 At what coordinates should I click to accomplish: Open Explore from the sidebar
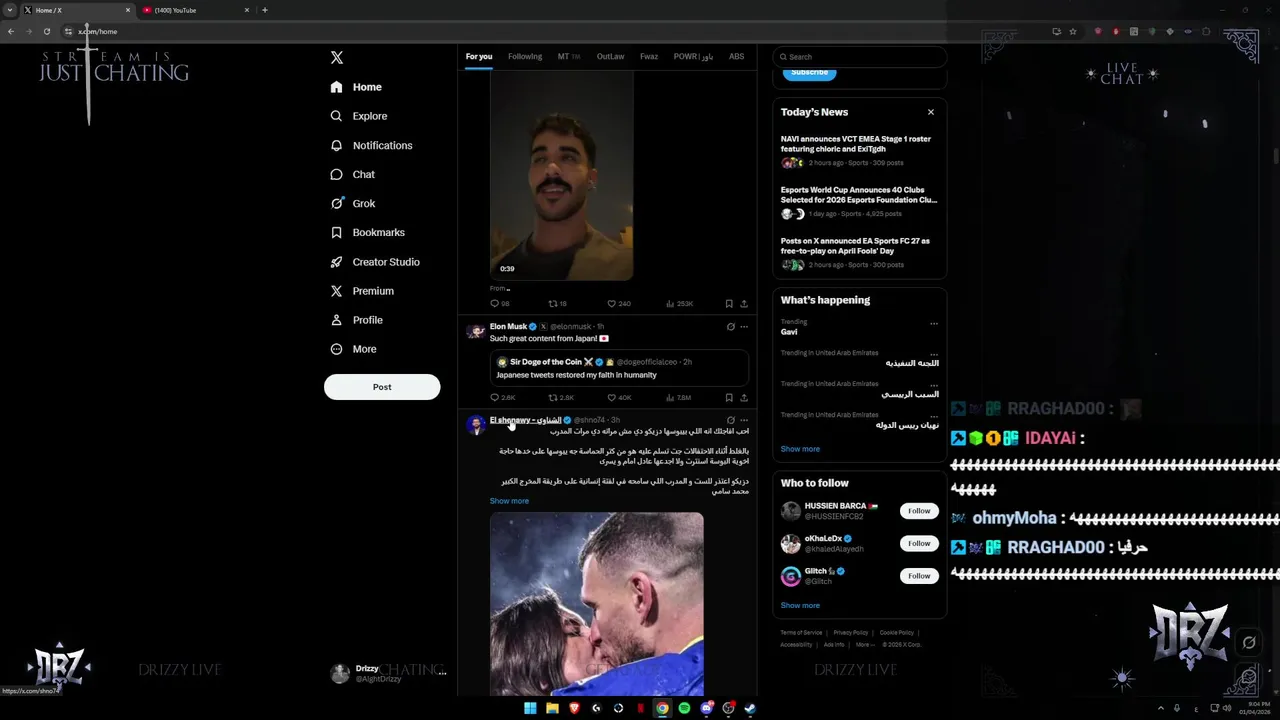point(358,116)
